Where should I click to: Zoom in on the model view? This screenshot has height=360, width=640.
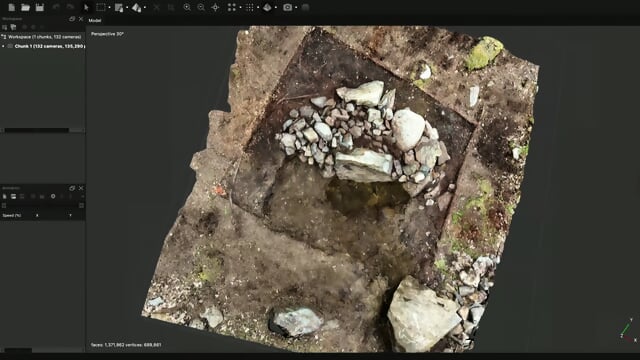pyautogui.click(x=187, y=7)
